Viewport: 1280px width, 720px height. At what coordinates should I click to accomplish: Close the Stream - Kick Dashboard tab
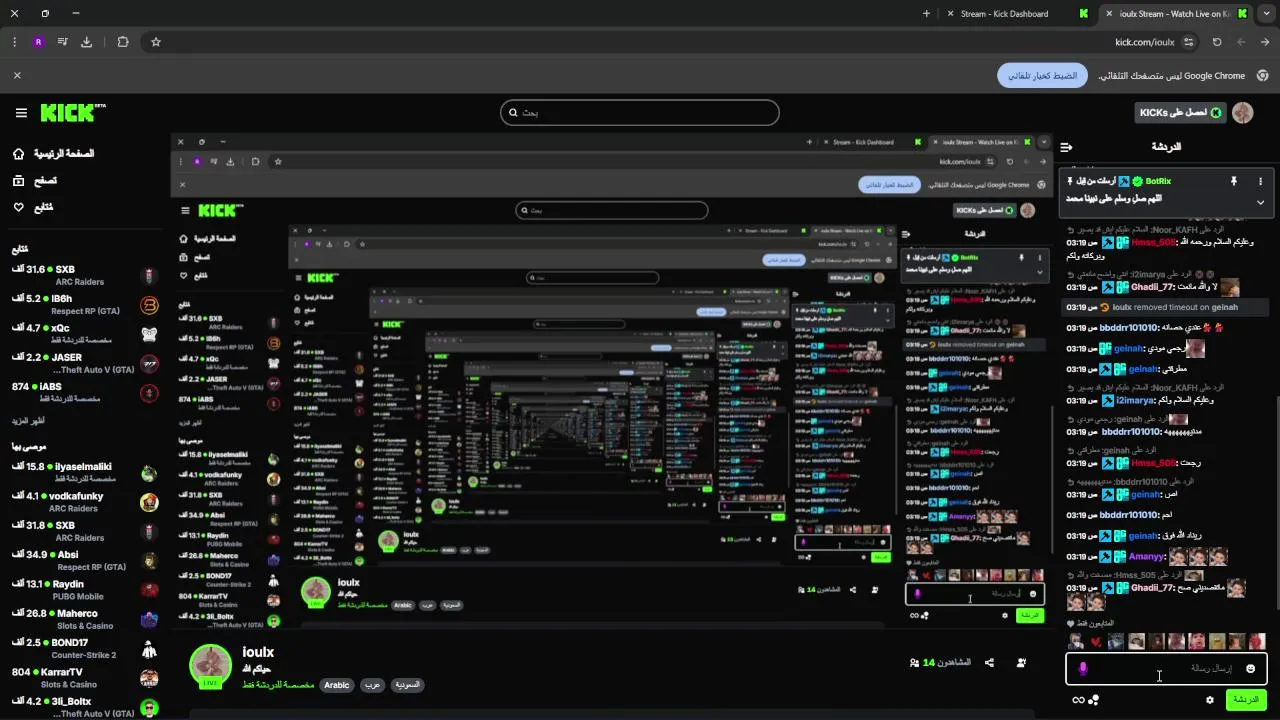click(x=950, y=14)
